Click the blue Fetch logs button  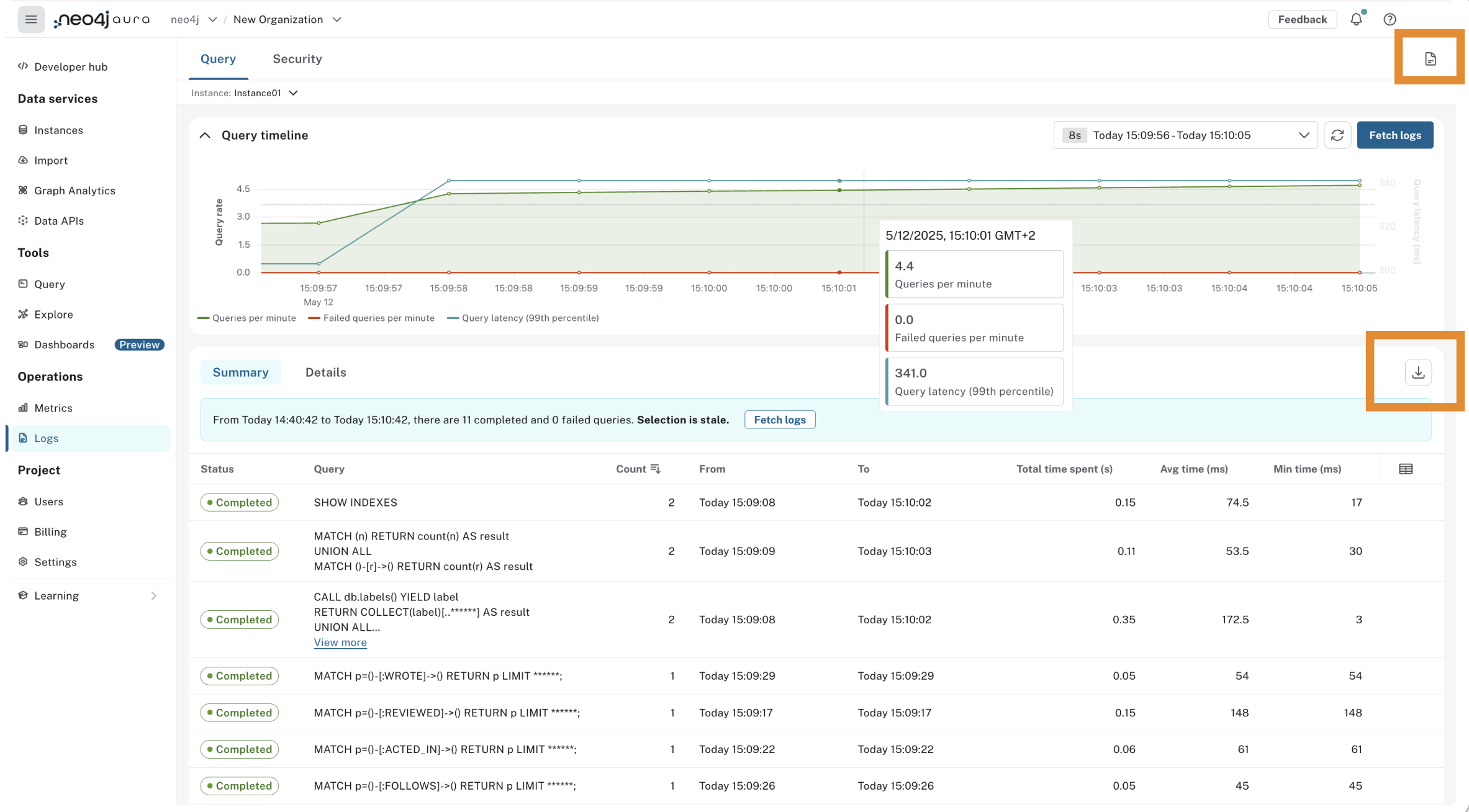point(1395,135)
